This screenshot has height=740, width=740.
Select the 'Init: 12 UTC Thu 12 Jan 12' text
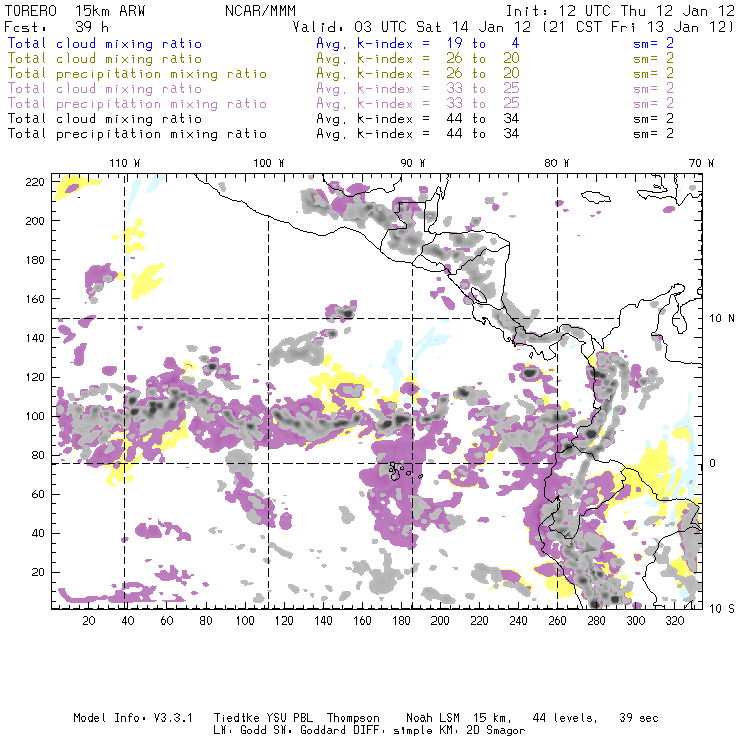[x=620, y=11]
